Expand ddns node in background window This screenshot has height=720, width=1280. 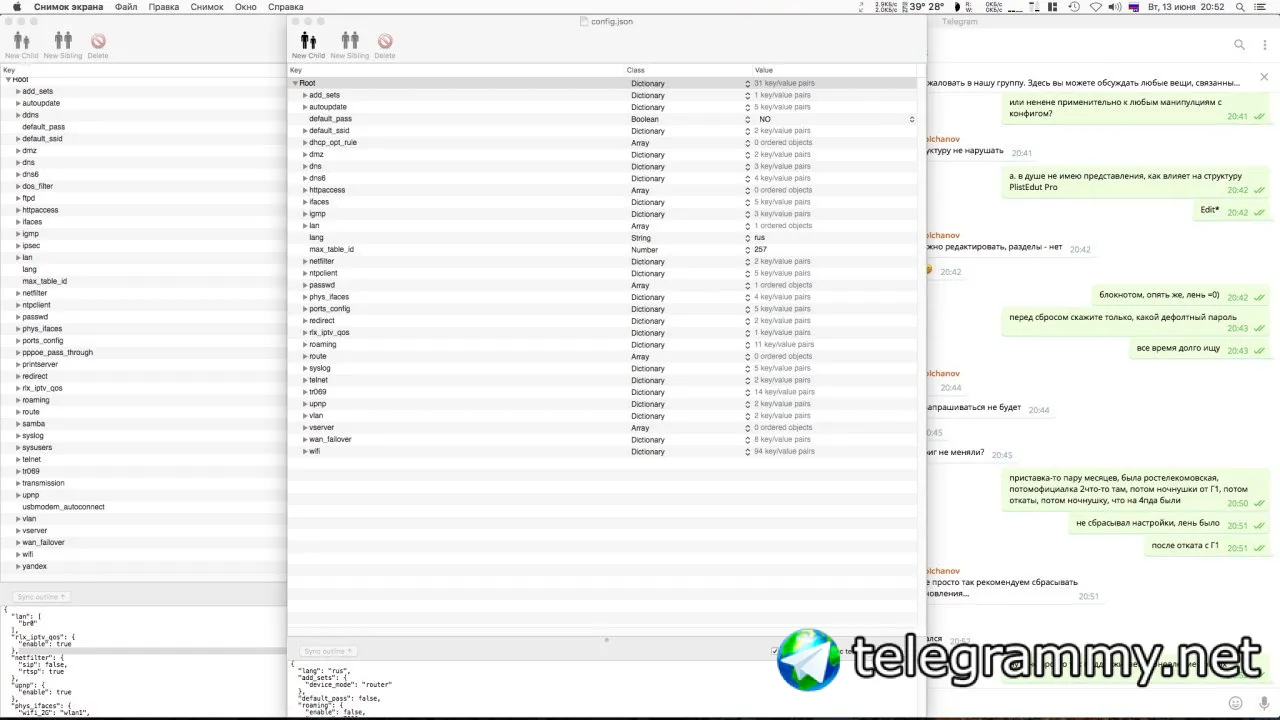18,115
